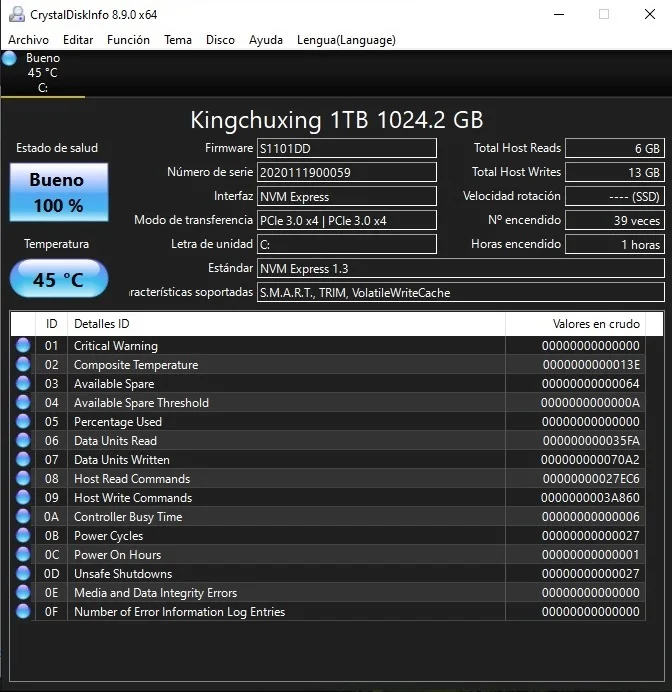The width and height of the screenshot is (672, 692).
Task: Click the status orb for Controller Busy Time
Action: click(23, 516)
